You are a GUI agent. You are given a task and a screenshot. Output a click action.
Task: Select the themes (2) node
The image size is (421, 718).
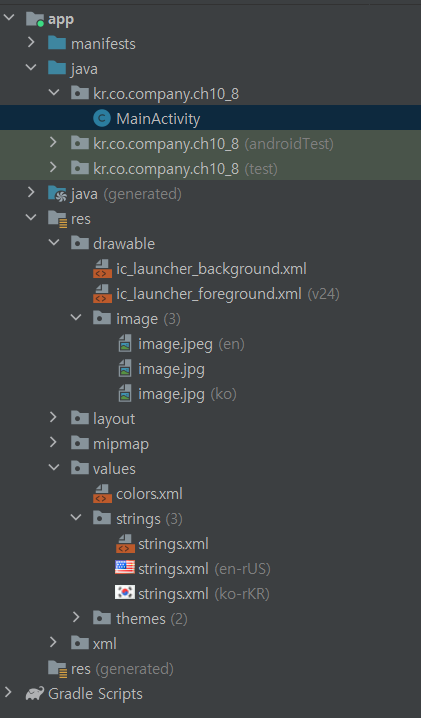152,618
